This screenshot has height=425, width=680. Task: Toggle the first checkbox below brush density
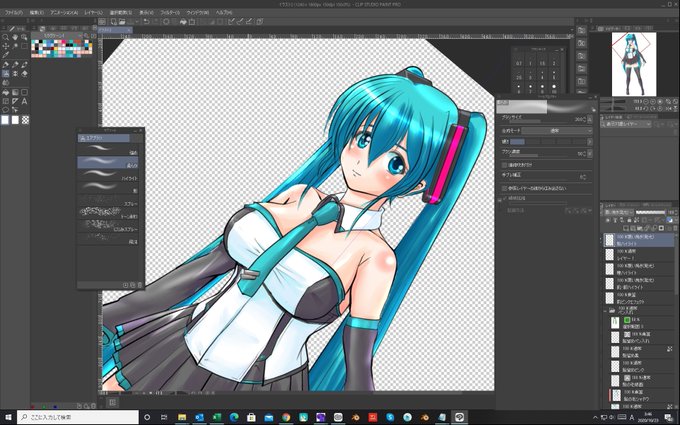click(504, 165)
